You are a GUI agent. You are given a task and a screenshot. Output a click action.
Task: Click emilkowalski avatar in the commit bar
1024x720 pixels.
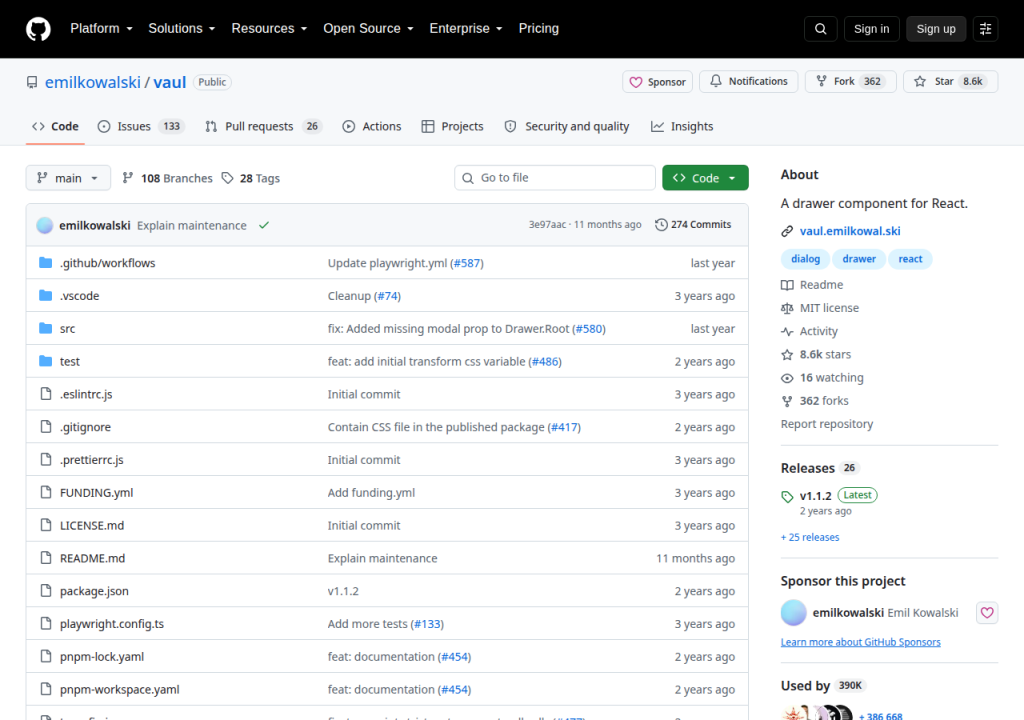tap(44, 225)
